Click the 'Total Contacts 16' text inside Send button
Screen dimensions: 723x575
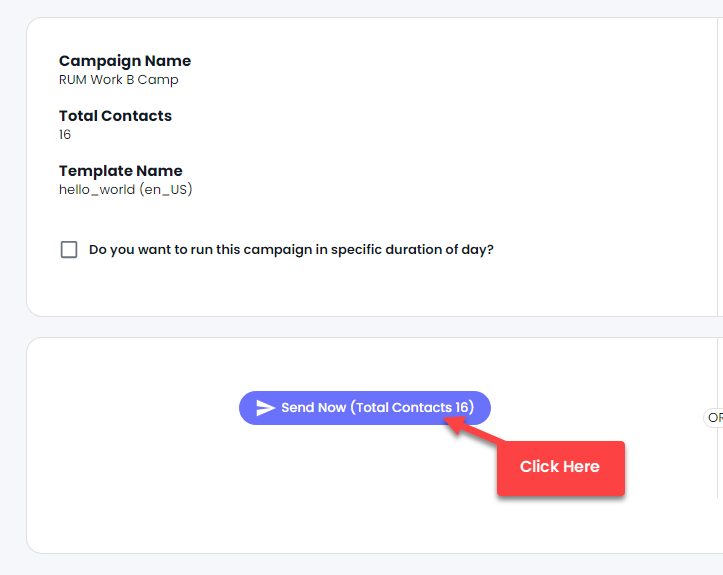pos(412,408)
